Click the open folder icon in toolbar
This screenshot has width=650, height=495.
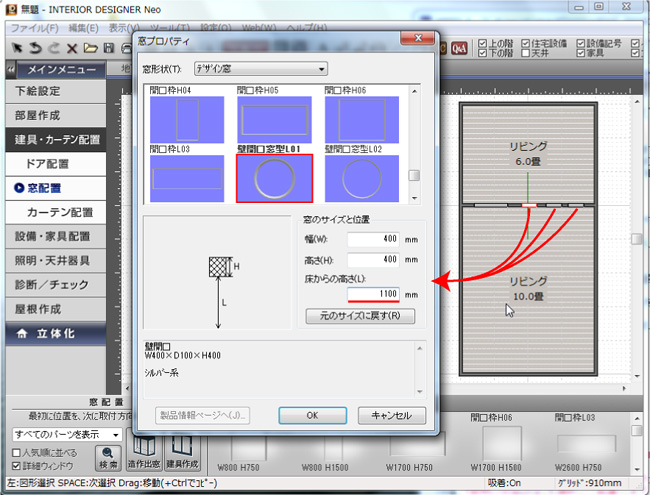click(90, 48)
